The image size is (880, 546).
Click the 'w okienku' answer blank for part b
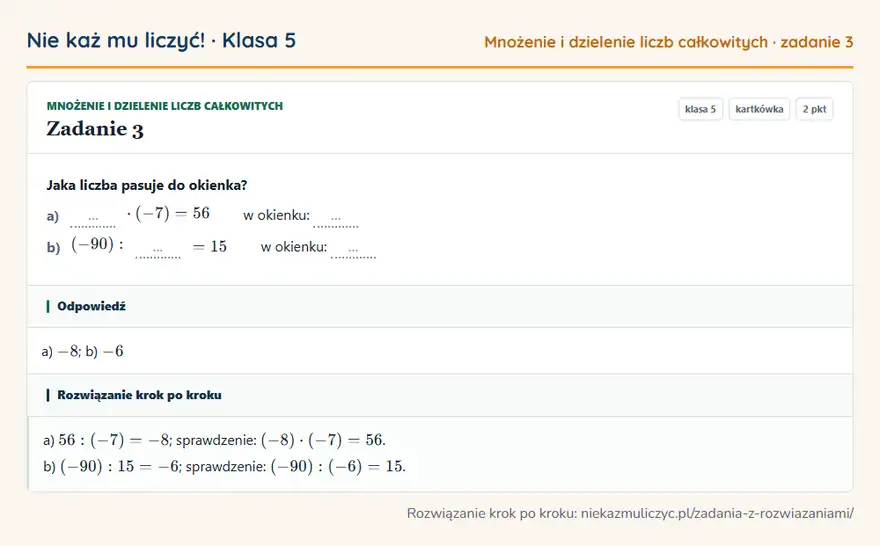pos(353,249)
